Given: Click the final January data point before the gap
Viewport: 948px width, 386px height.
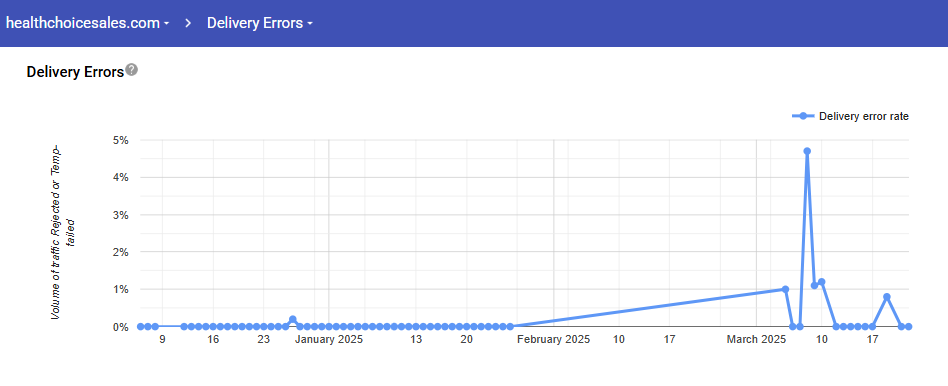Looking at the screenshot, I should 510,327.
